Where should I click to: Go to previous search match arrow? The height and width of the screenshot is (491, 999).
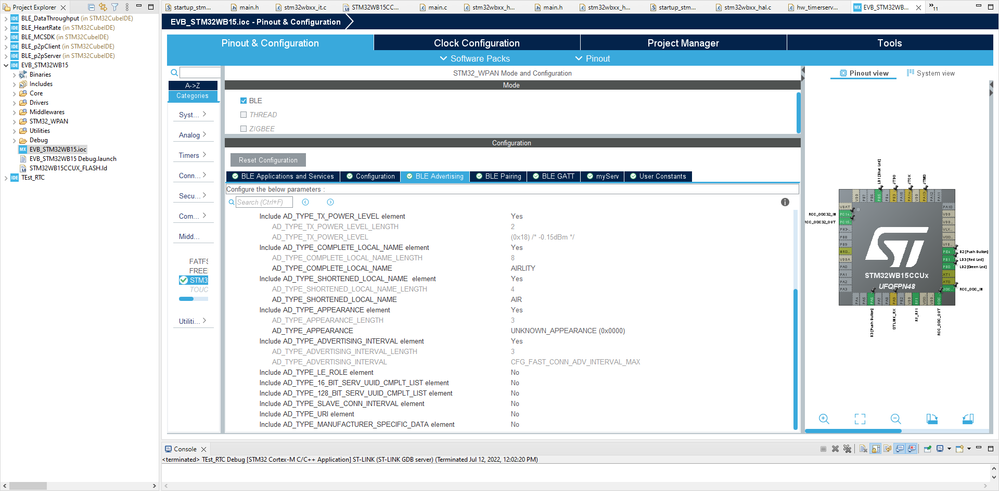(305, 202)
